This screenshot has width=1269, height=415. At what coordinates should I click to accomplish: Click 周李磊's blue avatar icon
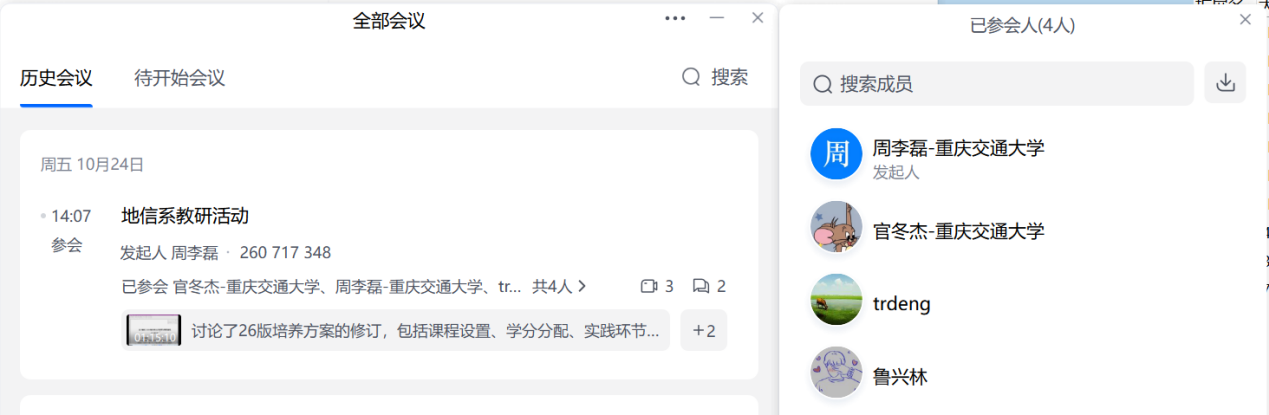(x=836, y=154)
